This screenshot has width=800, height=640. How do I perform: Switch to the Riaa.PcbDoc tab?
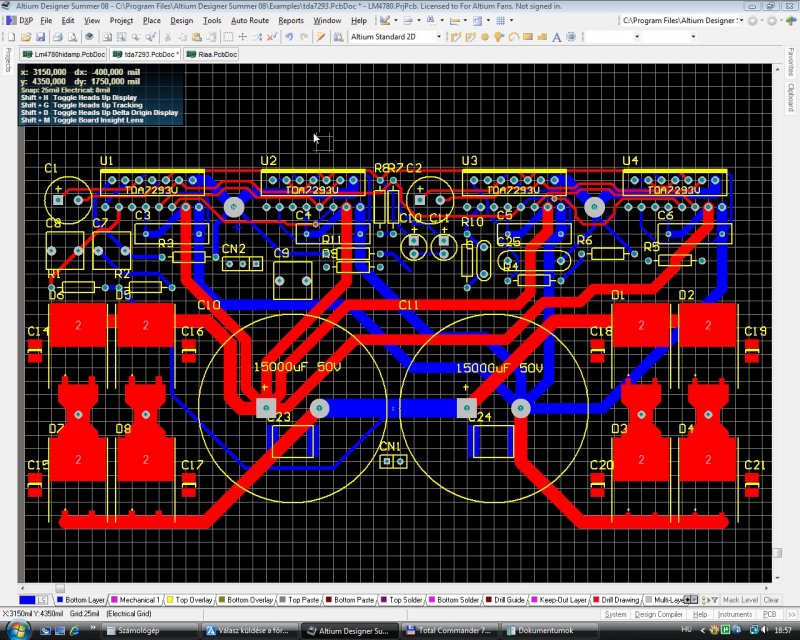click(x=212, y=54)
